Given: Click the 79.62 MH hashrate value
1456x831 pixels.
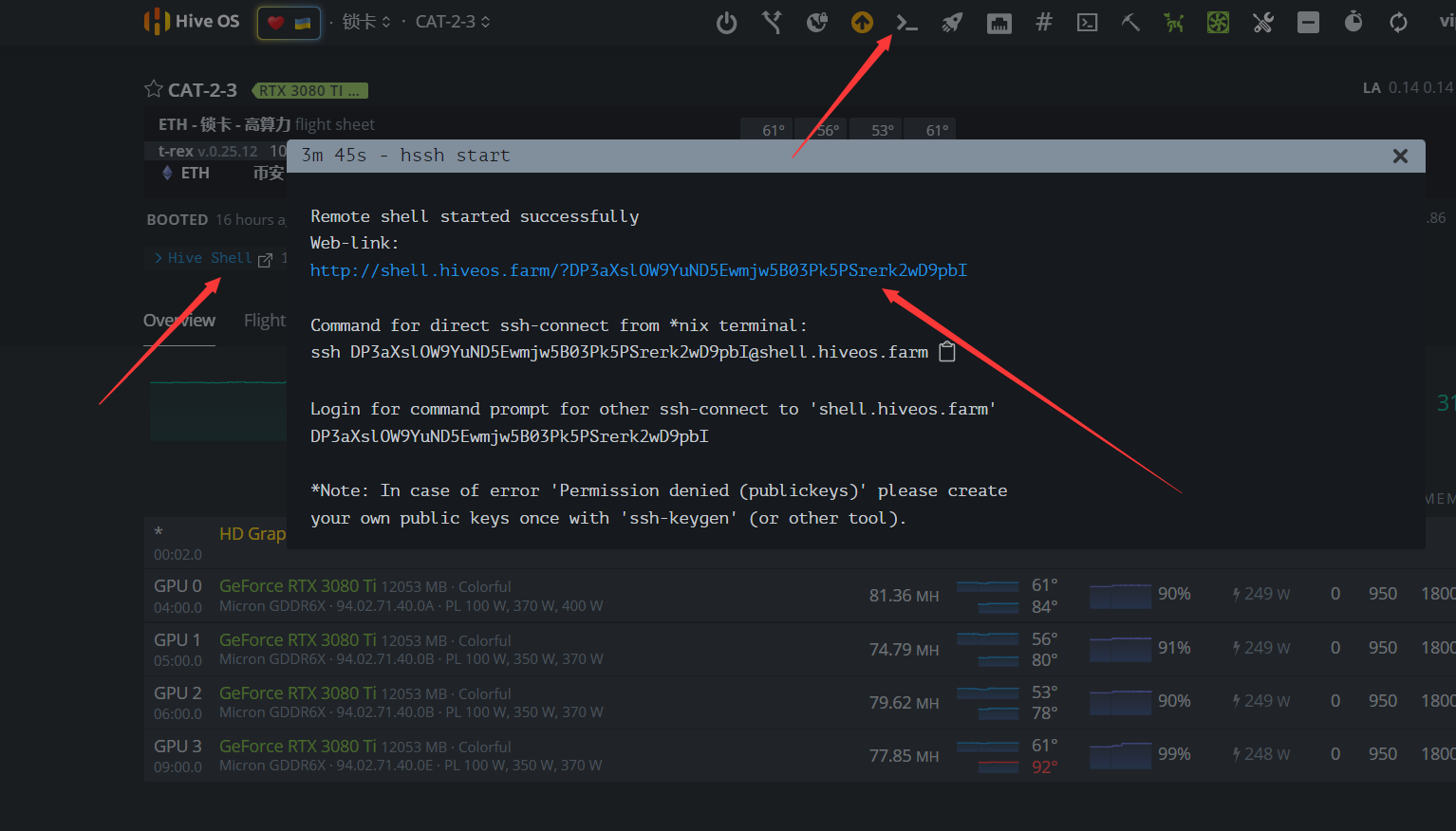Looking at the screenshot, I should [904, 703].
